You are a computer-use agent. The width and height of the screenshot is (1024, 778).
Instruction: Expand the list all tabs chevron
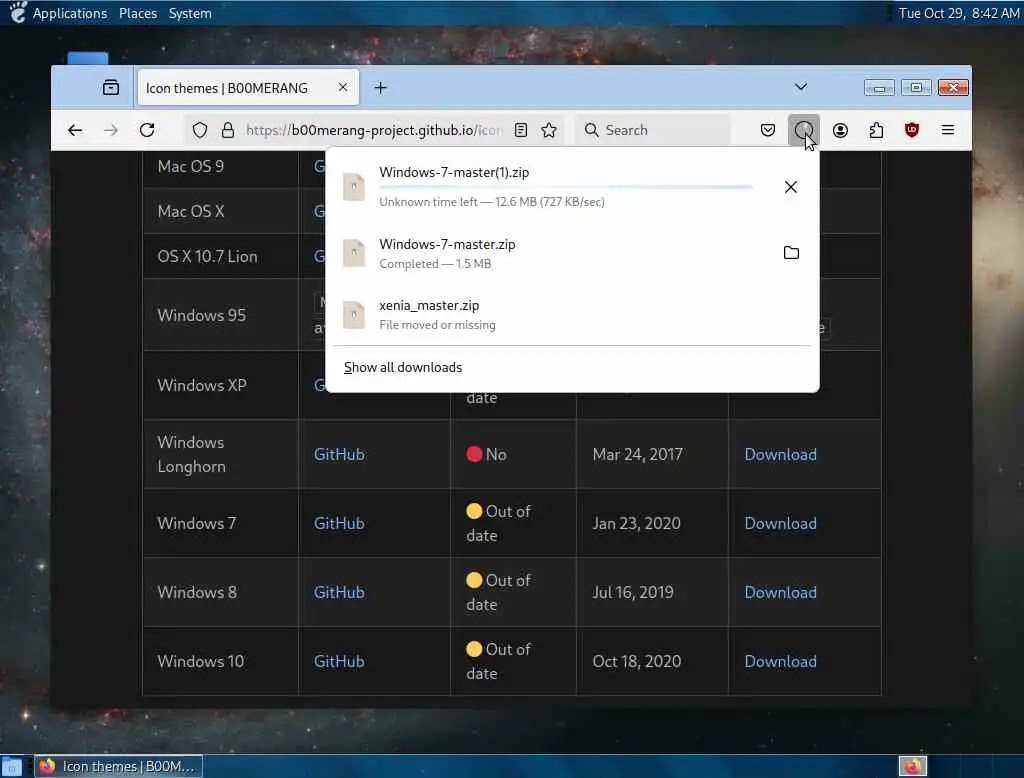[801, 87]
